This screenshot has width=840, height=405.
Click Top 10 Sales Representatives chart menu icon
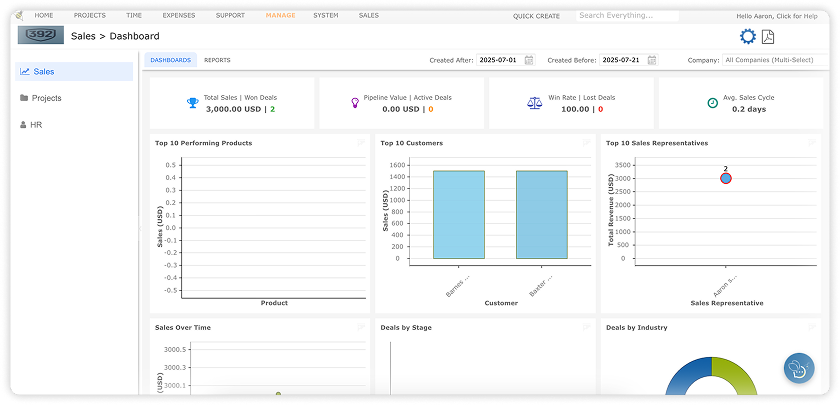812,142
